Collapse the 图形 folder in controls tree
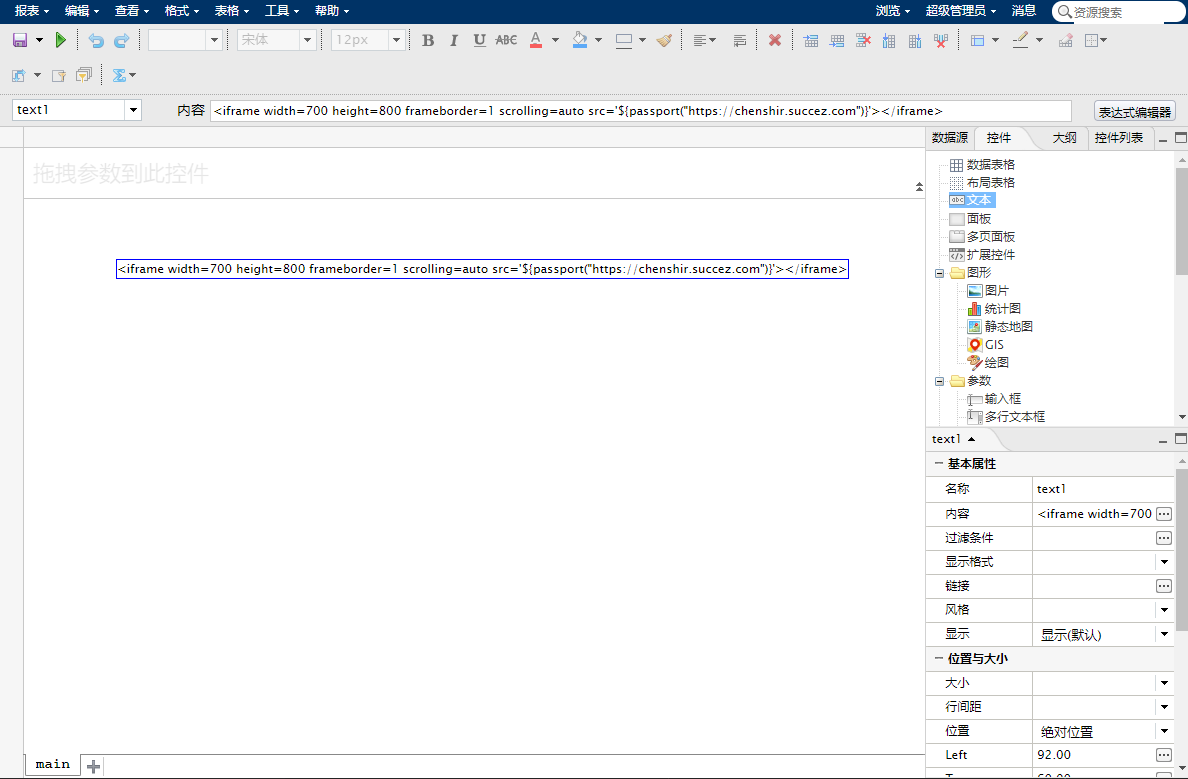This screenshot has height=779, width=1188. (938, 272)
